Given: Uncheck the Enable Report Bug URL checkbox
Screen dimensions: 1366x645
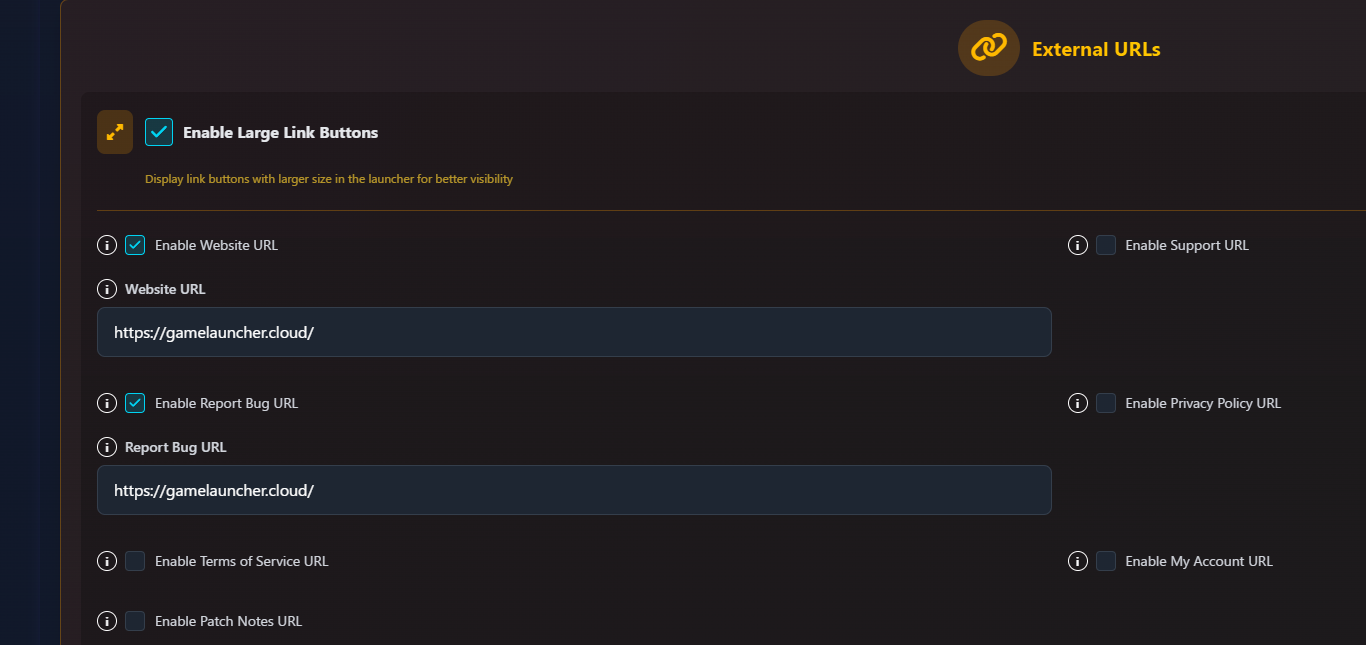Looking at the screenshot, I should [x=135, y=403].
